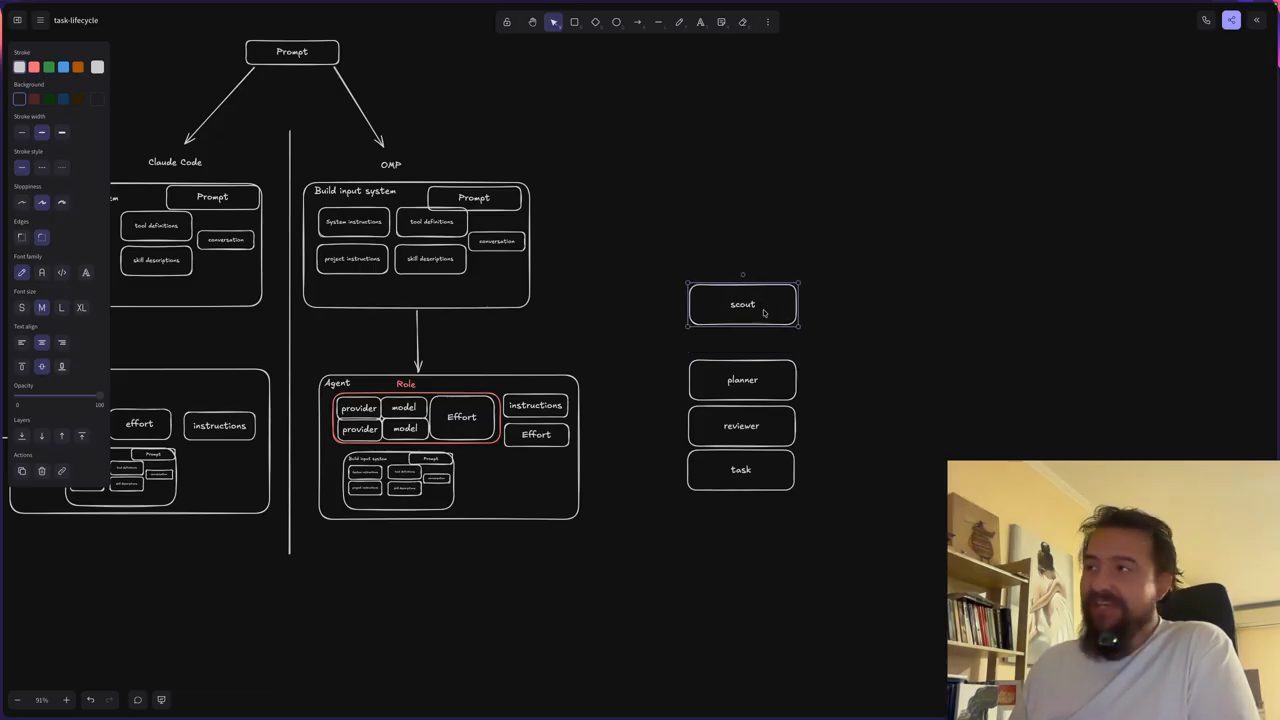1280x720 pixels.
Task: Choose the Ellipse shape tool
Action: click(616, 22)
